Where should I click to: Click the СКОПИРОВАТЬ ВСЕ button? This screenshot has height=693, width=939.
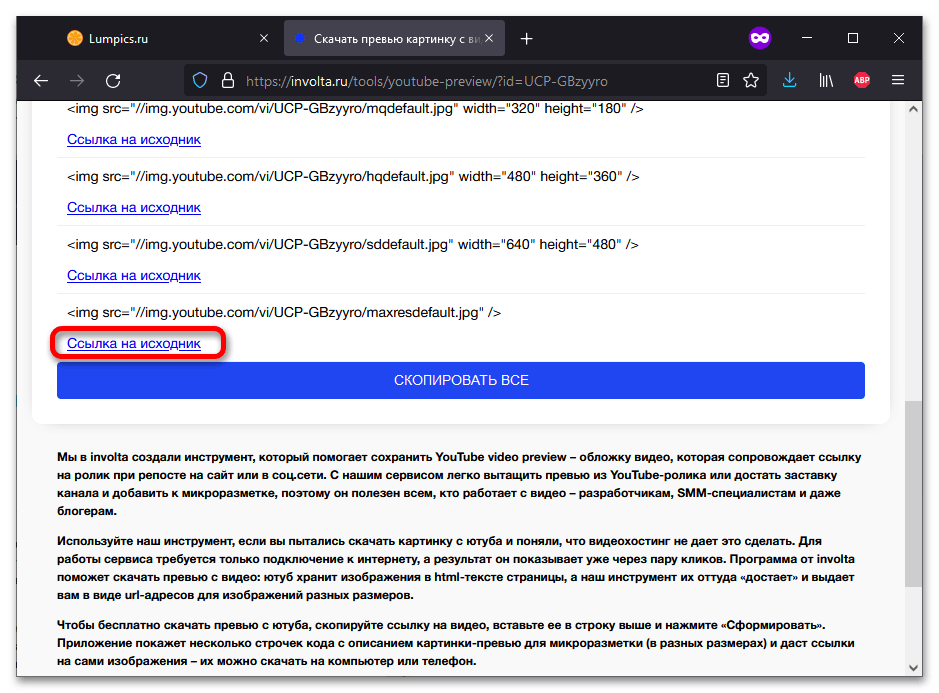[x=461, y=380]
